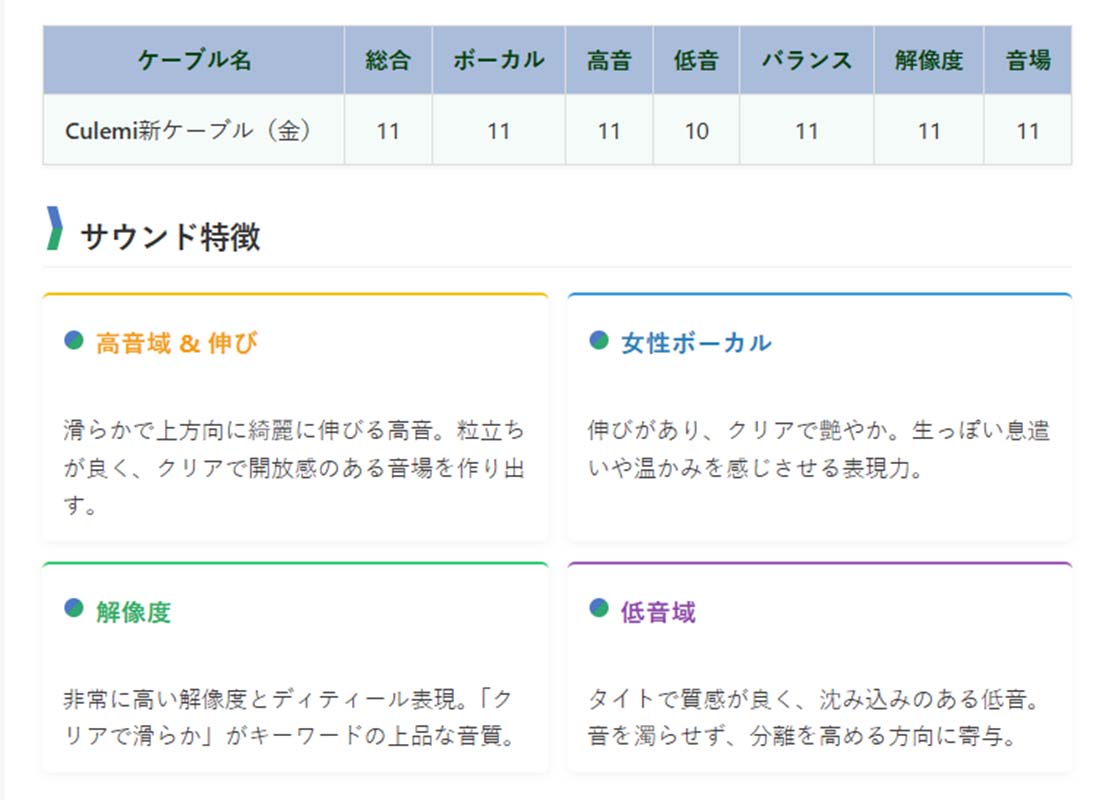The height and width of the screenshot is (800, 1106).
Task: Click the ケーブル名 column header
Action: (x=194, y=60)
